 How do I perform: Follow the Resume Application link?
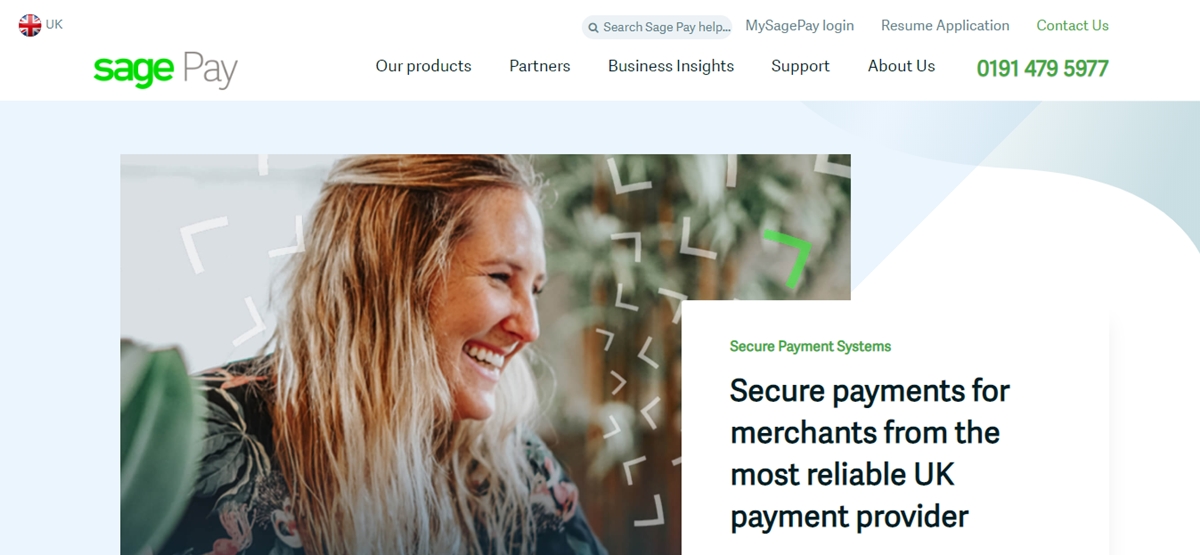tap(945, 26)
